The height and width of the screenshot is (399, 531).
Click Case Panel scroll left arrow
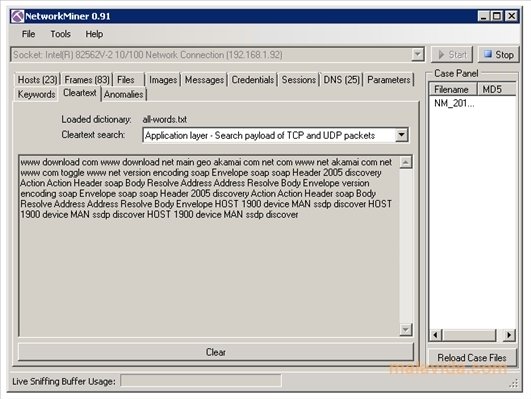click(436, 335)
